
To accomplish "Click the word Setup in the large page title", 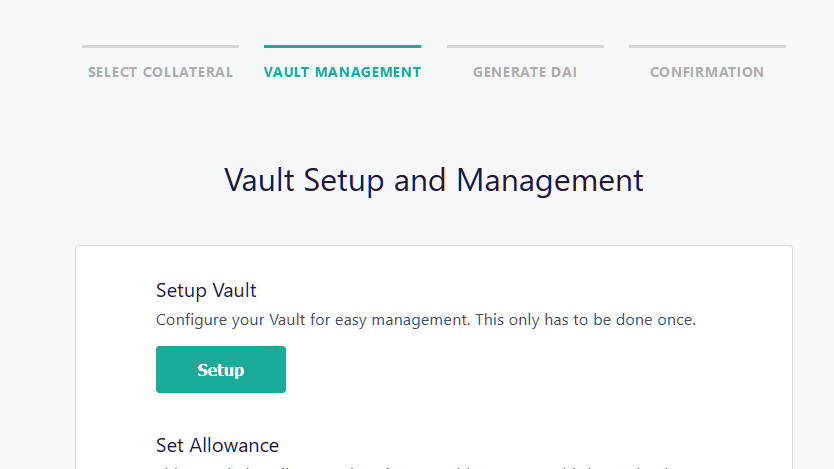I will coord(344,182).
